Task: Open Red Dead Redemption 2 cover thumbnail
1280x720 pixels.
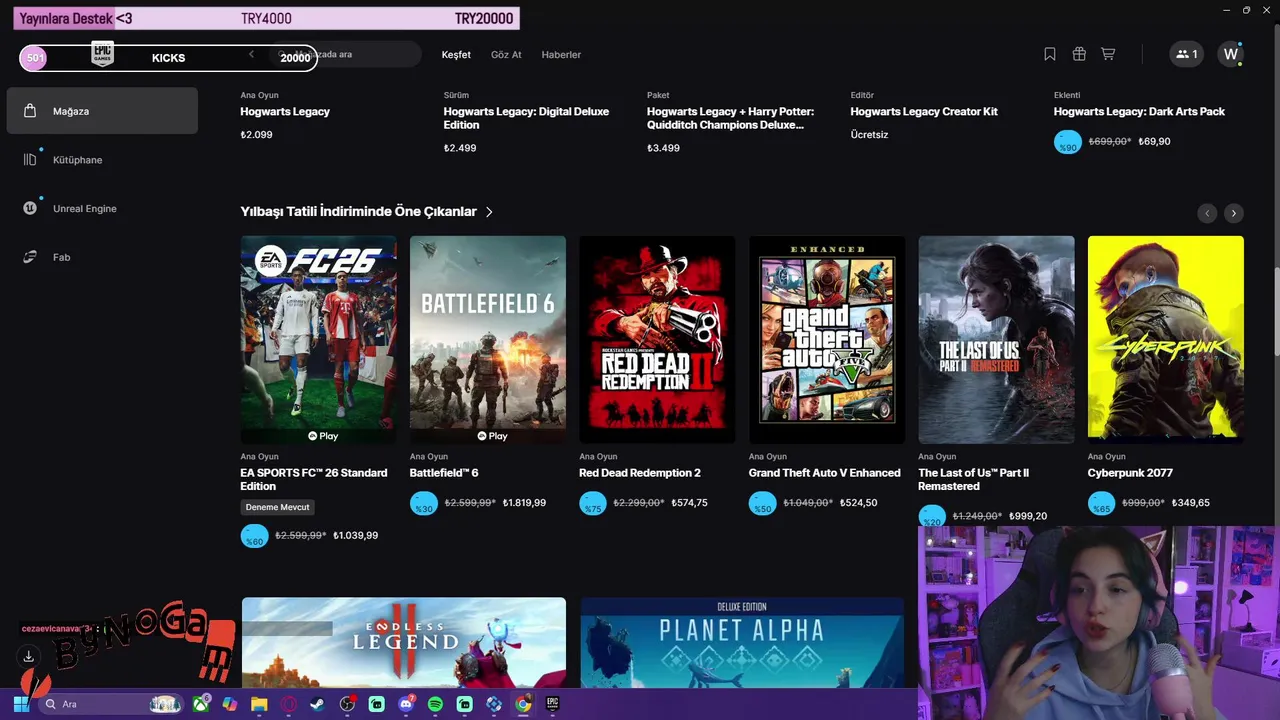Action: [x=657, y=340]
